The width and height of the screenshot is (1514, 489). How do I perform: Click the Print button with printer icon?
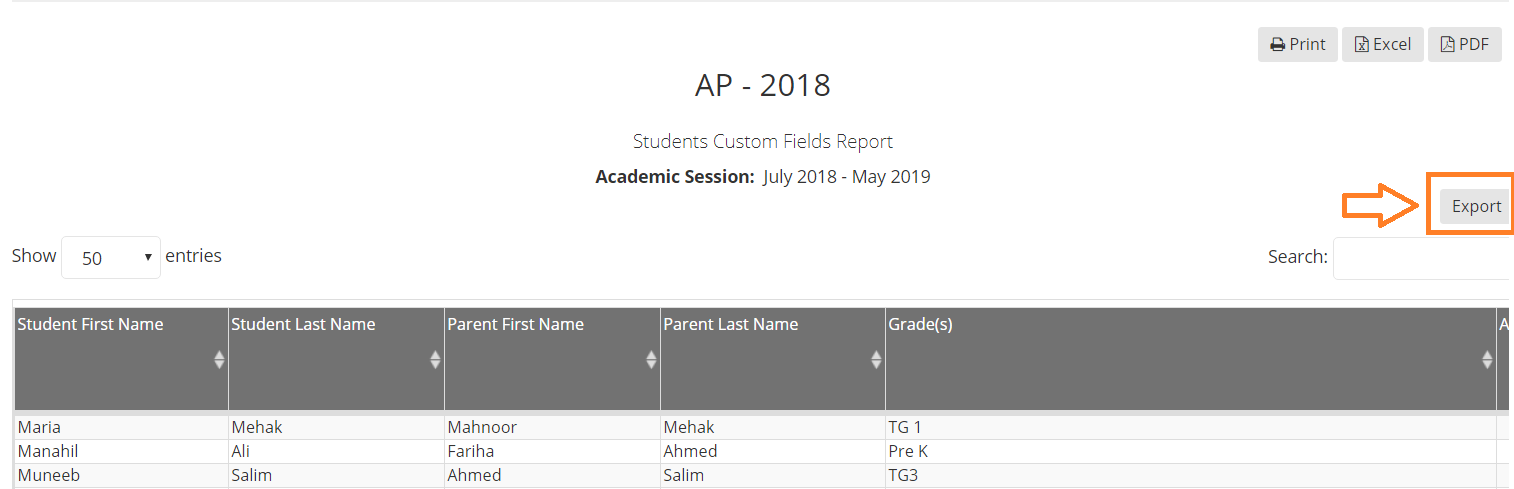coord(1297,44)
